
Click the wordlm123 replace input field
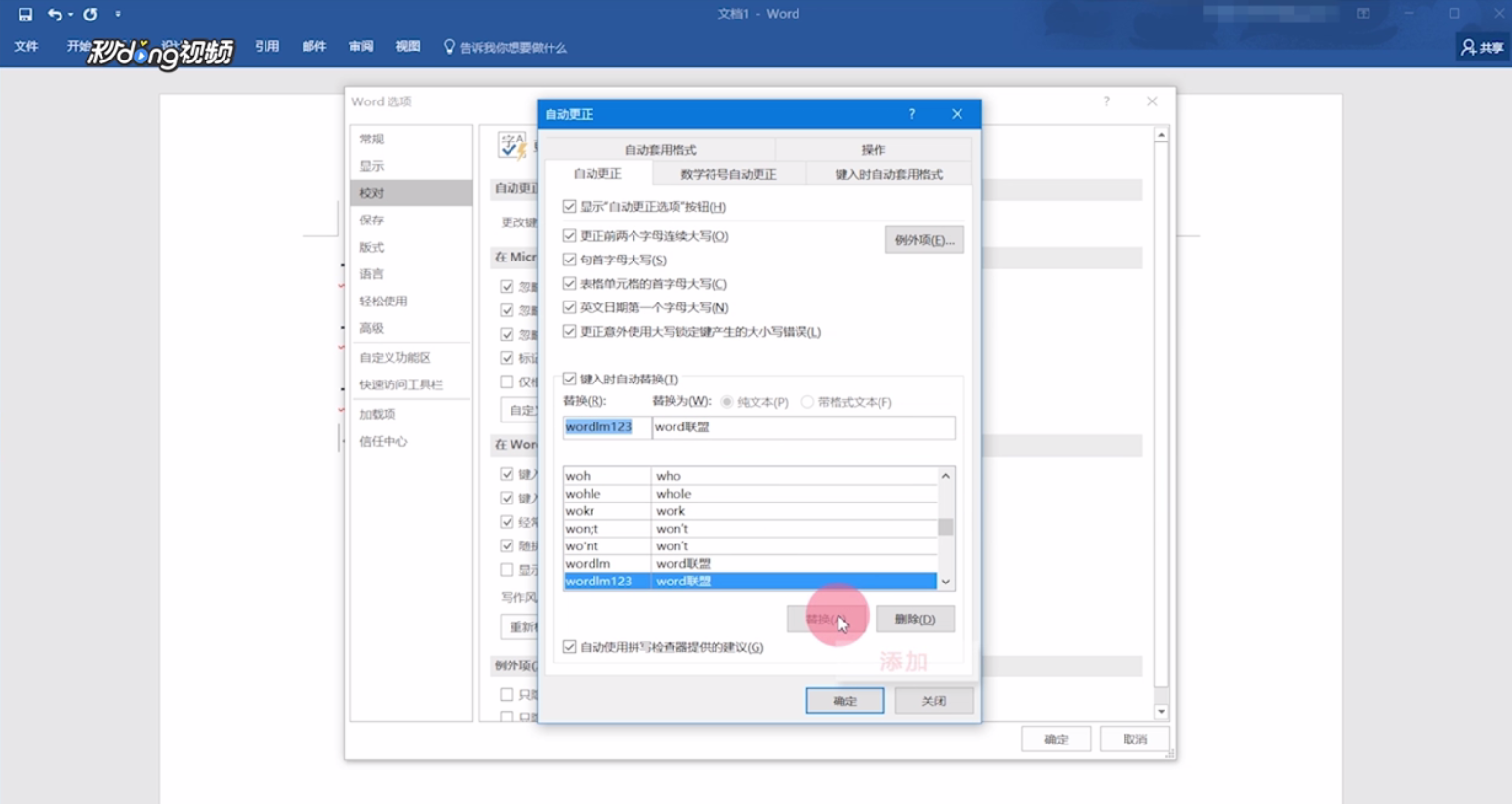(605, 427)
